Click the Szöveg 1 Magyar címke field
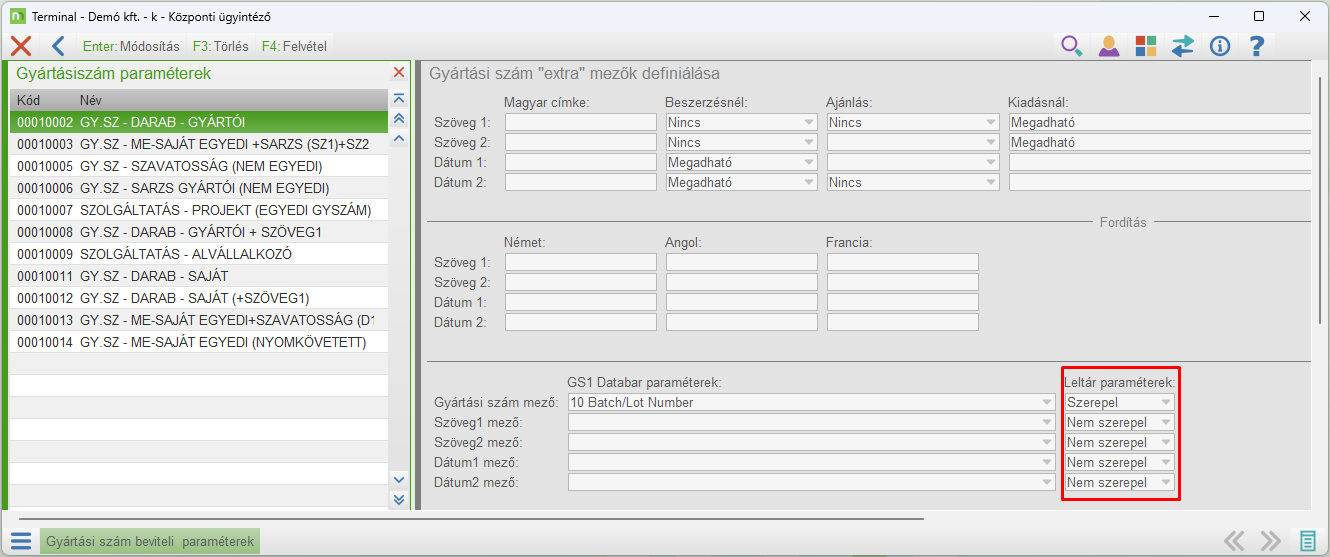Screen dimensions: 1330x557 pyautogui.click(x=580, y=122)
